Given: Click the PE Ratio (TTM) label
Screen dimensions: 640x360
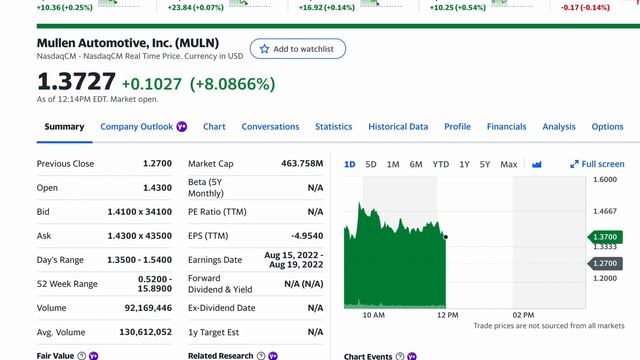Looking at the screenshot, I should [x=217, y=212].
